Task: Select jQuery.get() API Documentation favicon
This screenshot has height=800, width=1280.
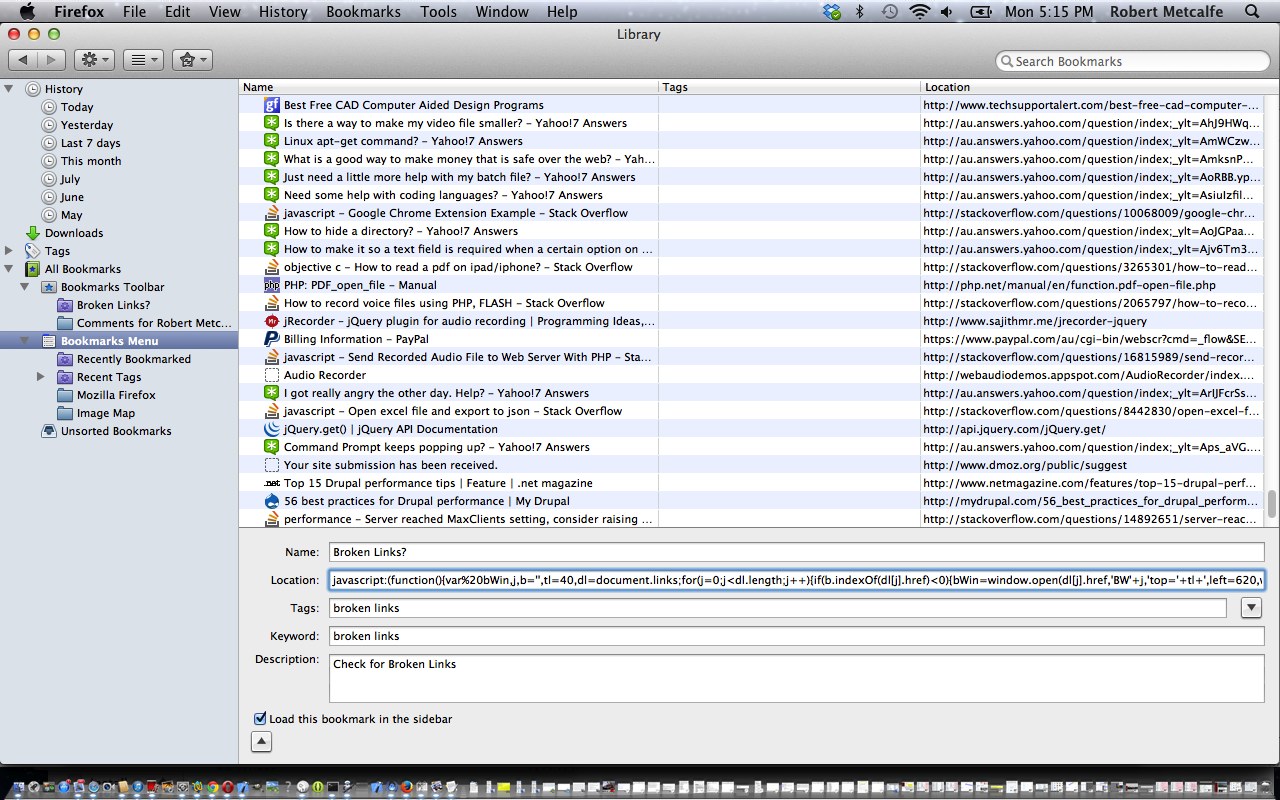Action: coord(272,429)
